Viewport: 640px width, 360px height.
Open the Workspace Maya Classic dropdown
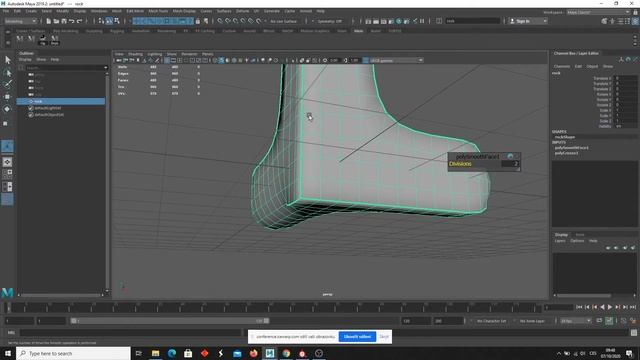click(598, 12)
